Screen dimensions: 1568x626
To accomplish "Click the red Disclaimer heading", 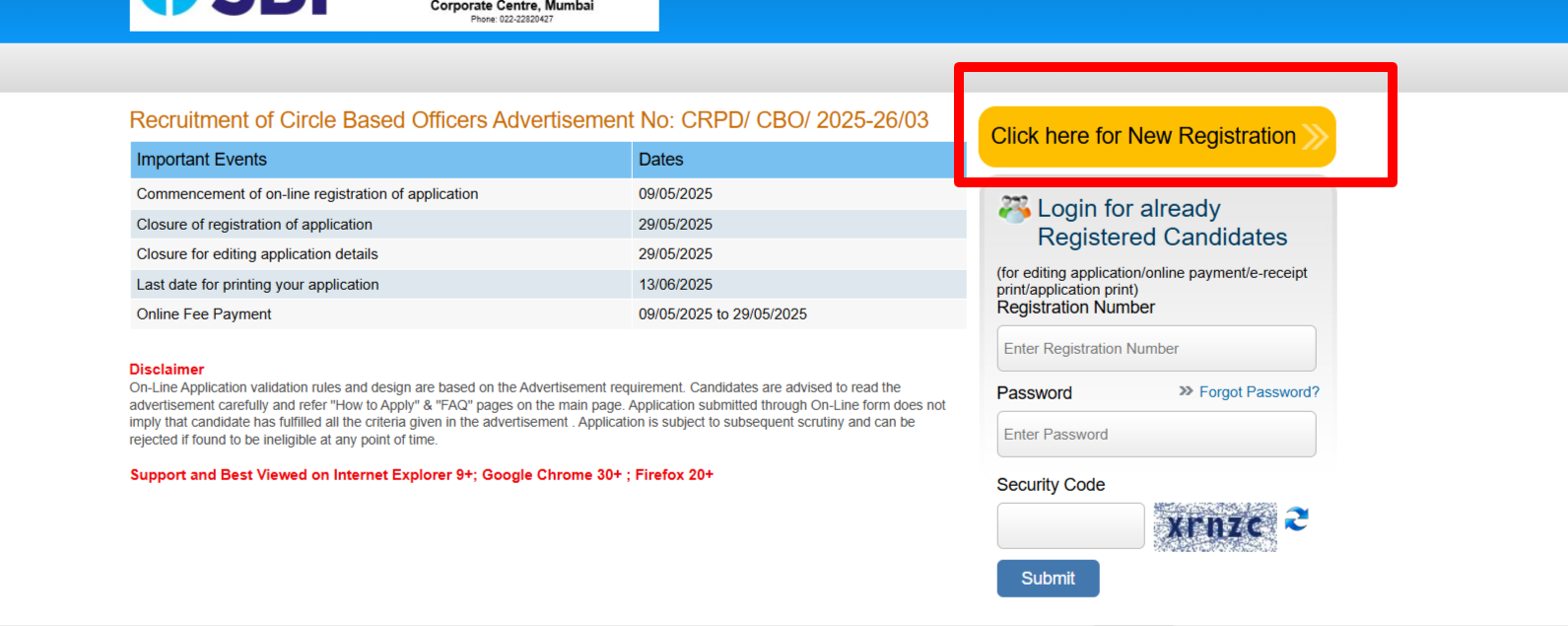I will [167, 370].
